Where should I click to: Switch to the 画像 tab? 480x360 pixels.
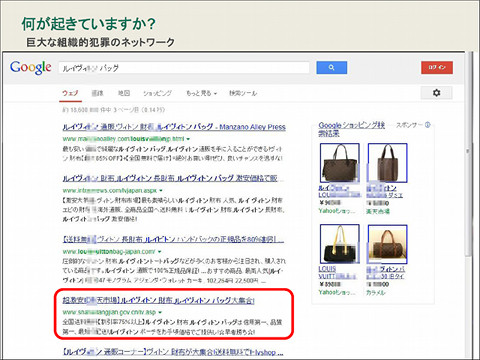click(97, 93)
